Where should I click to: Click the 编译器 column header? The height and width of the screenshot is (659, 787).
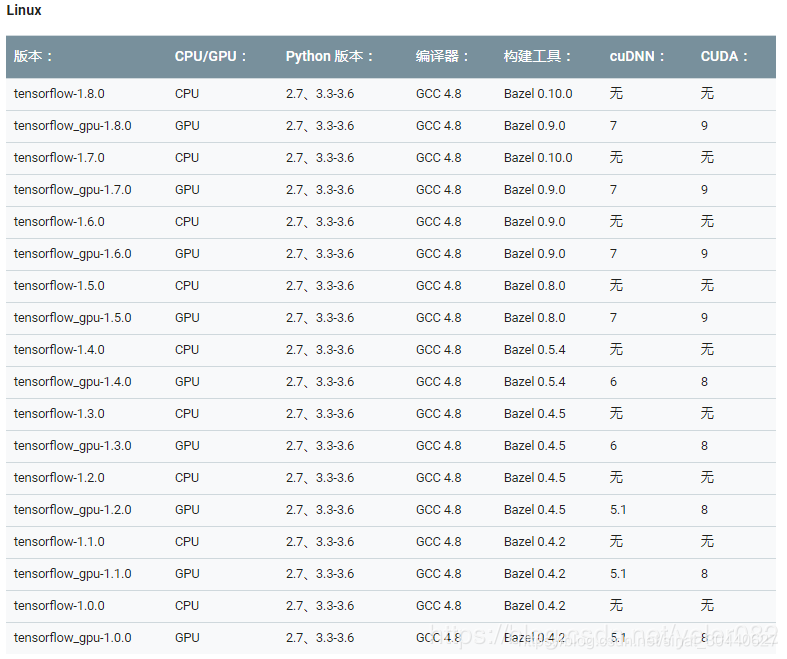coord(442,56)
